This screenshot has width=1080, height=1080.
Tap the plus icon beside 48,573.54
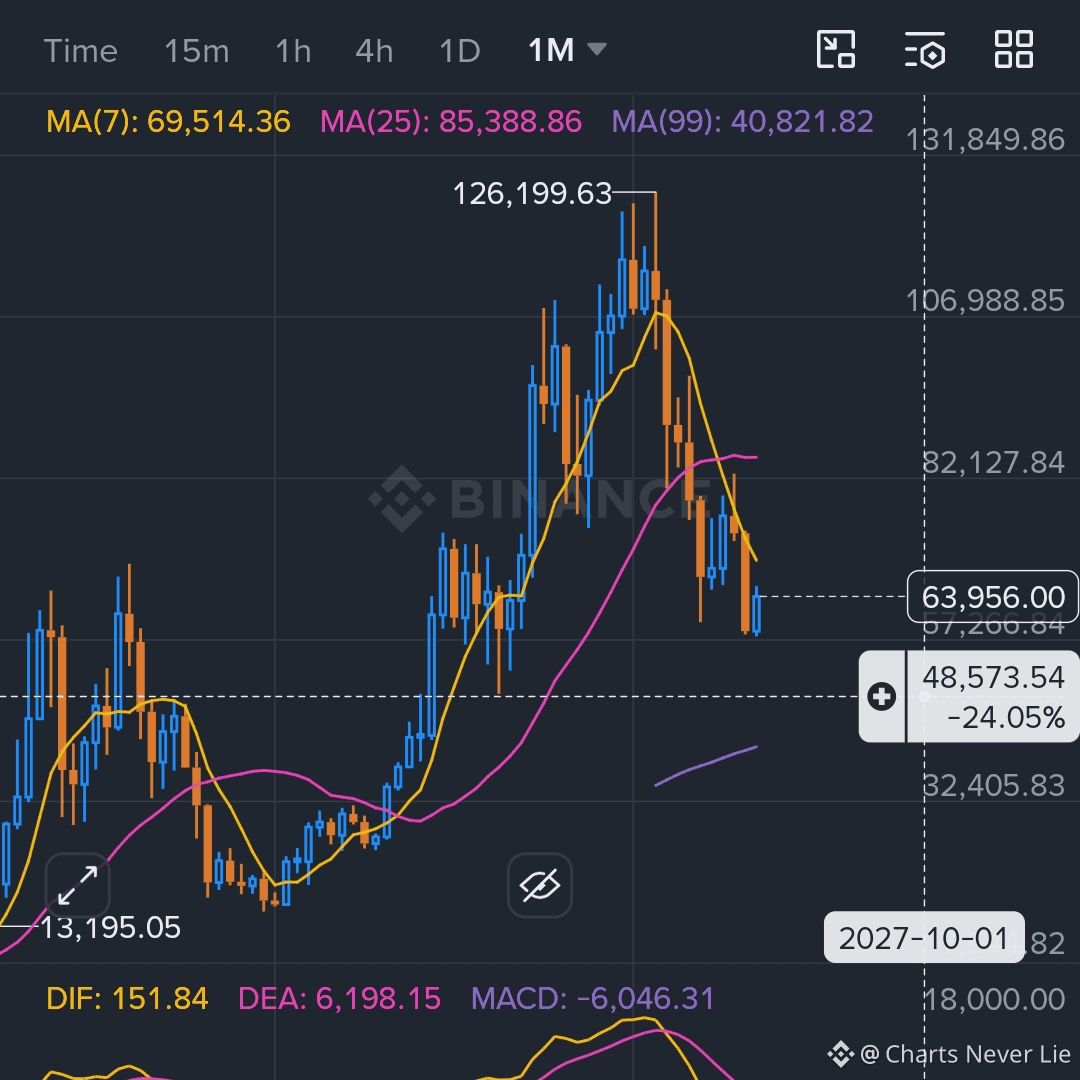pyautogui.click(x=882, y=696)
